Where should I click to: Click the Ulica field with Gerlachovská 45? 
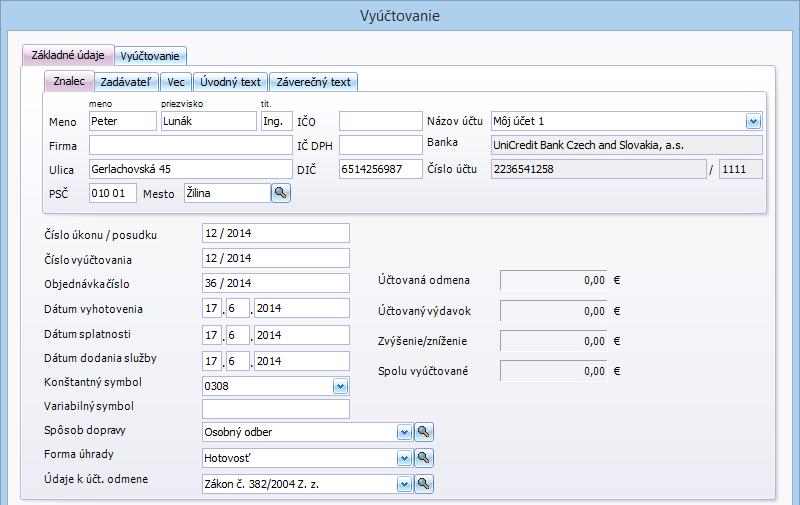tap(191, 169)
